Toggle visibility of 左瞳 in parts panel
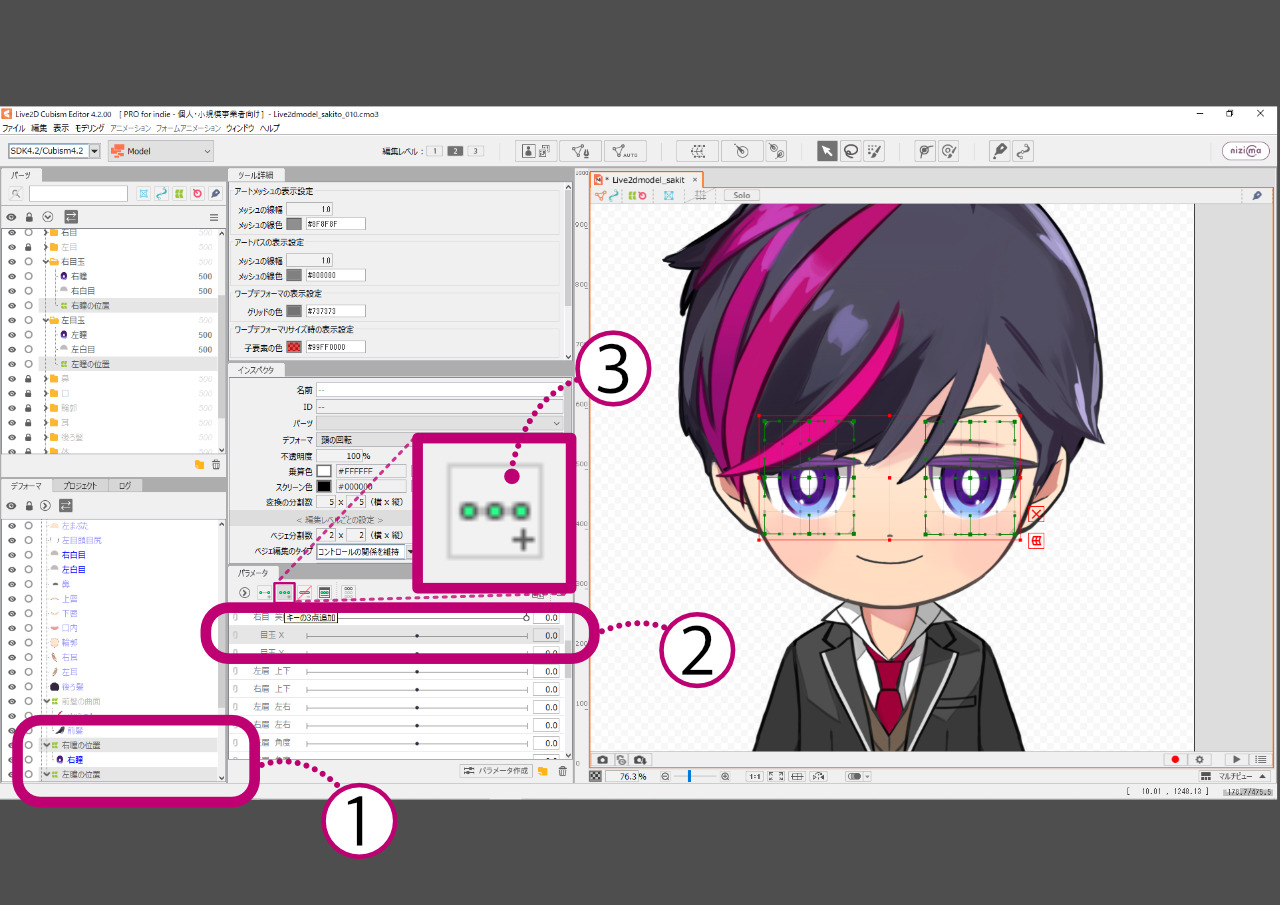 (x=12, y=335)
